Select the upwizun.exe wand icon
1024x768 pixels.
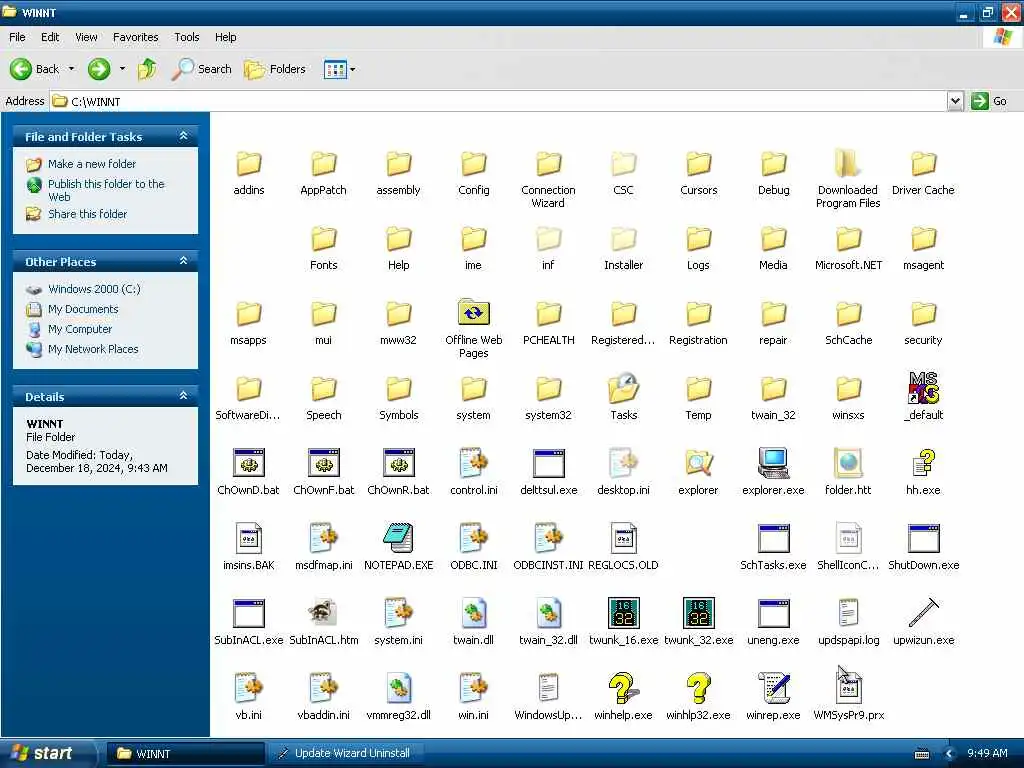[923, 613]
